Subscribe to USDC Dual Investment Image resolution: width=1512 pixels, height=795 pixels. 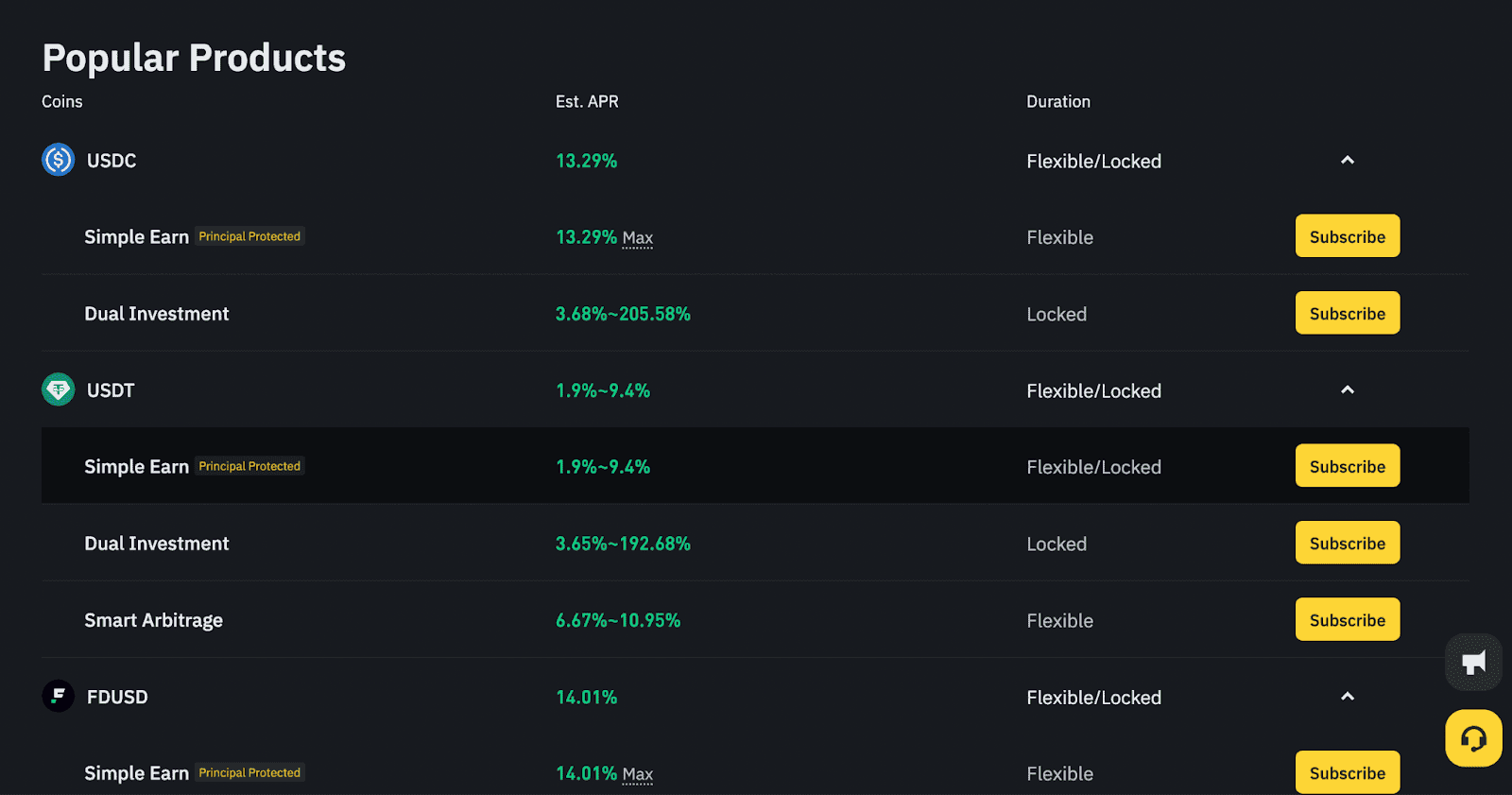pyautogui.click(x=1347, y=312)
